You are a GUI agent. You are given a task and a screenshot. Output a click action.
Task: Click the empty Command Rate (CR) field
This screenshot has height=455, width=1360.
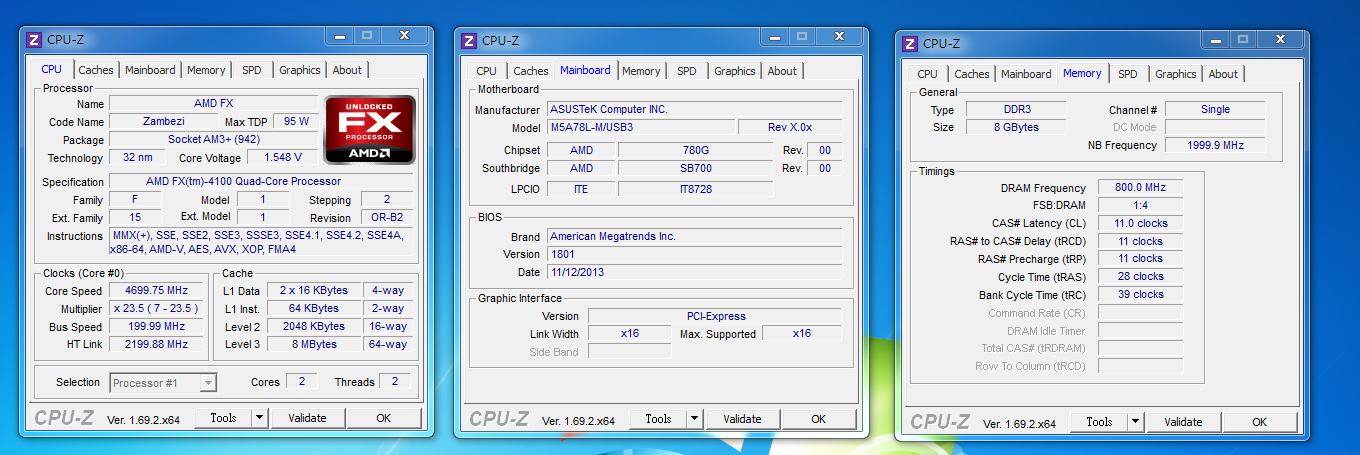coord(1140,313)
